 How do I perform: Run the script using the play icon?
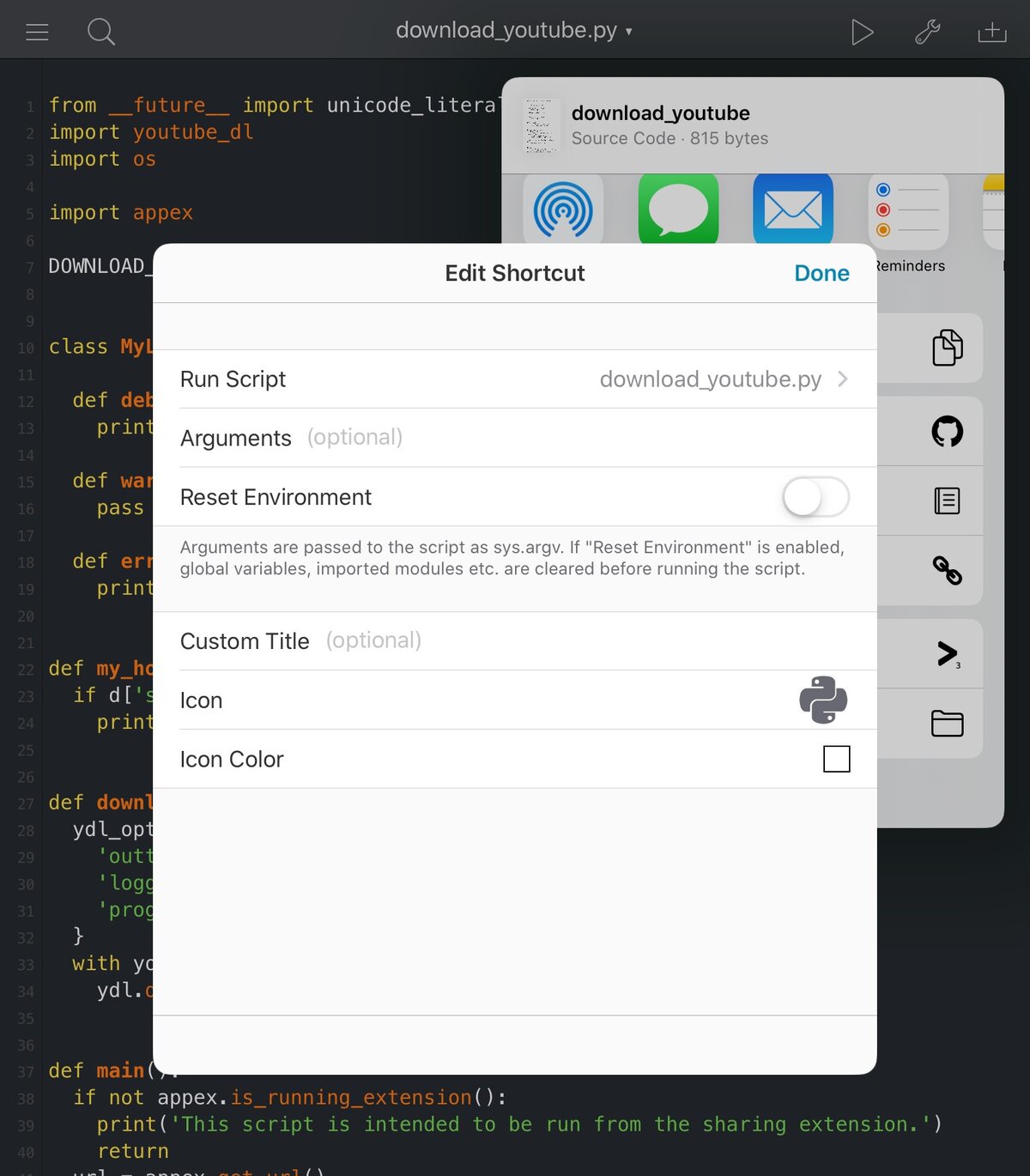tap(862, 31)
